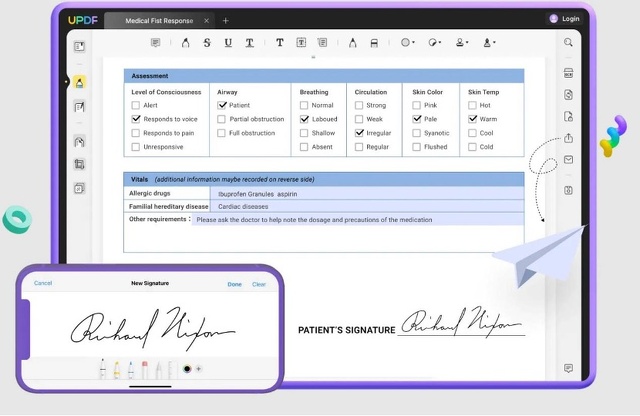Pick the underline text tool
This screenshot has height=416, width=640.
[228, 43]
